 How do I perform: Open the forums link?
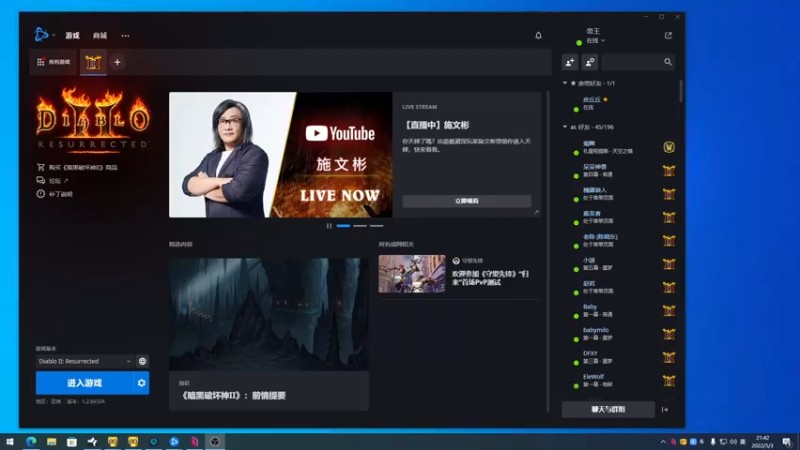(x=53, y=181)
